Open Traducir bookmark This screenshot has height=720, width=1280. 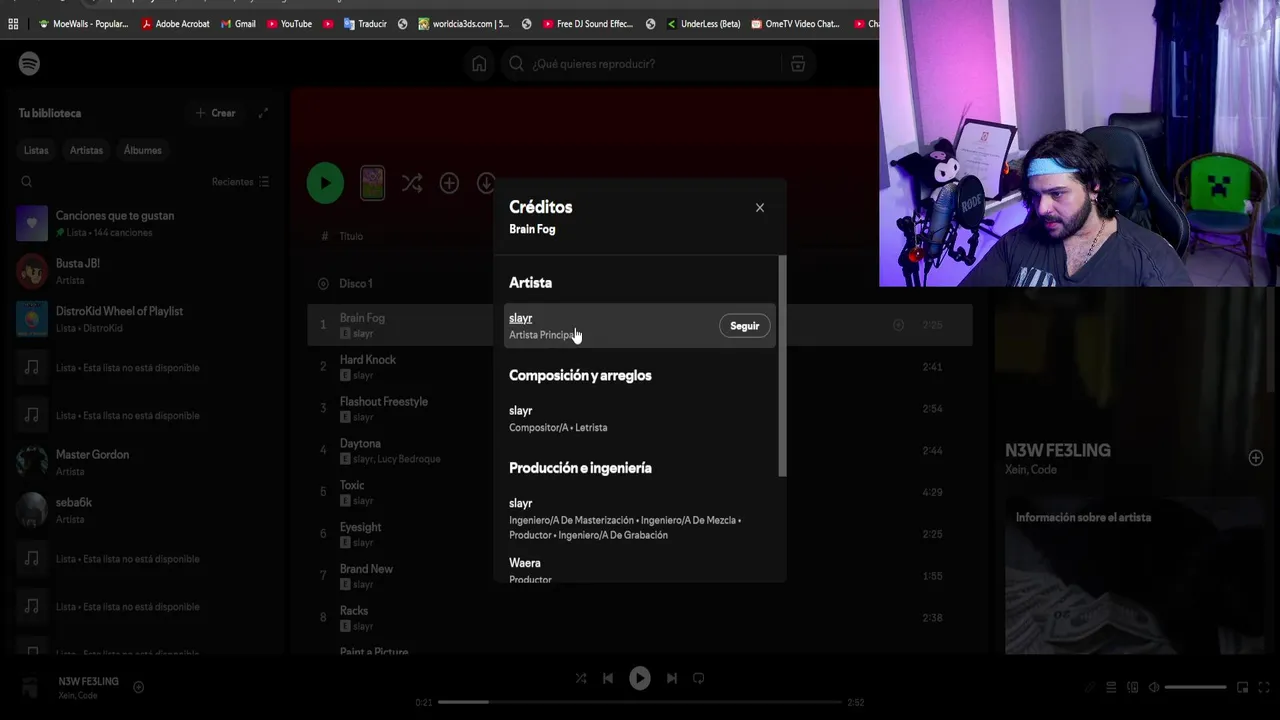(365, 24)
